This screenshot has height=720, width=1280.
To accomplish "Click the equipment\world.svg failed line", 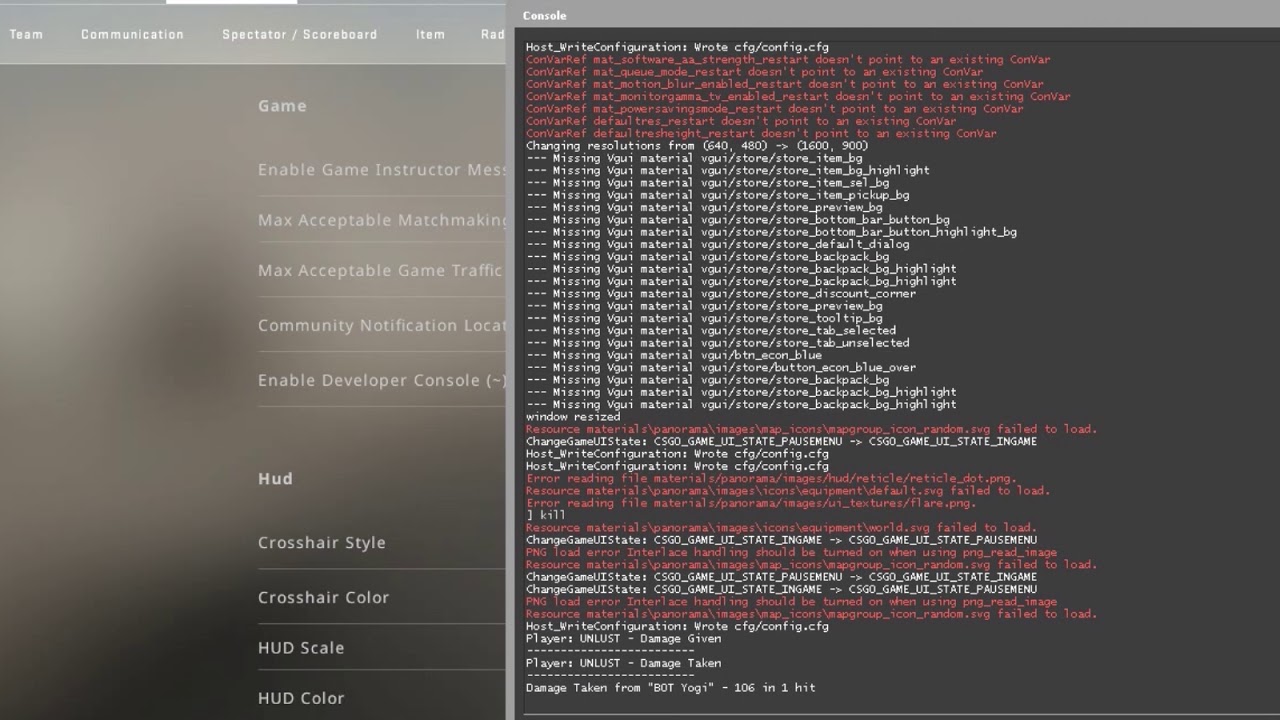I will coord(781,528).
